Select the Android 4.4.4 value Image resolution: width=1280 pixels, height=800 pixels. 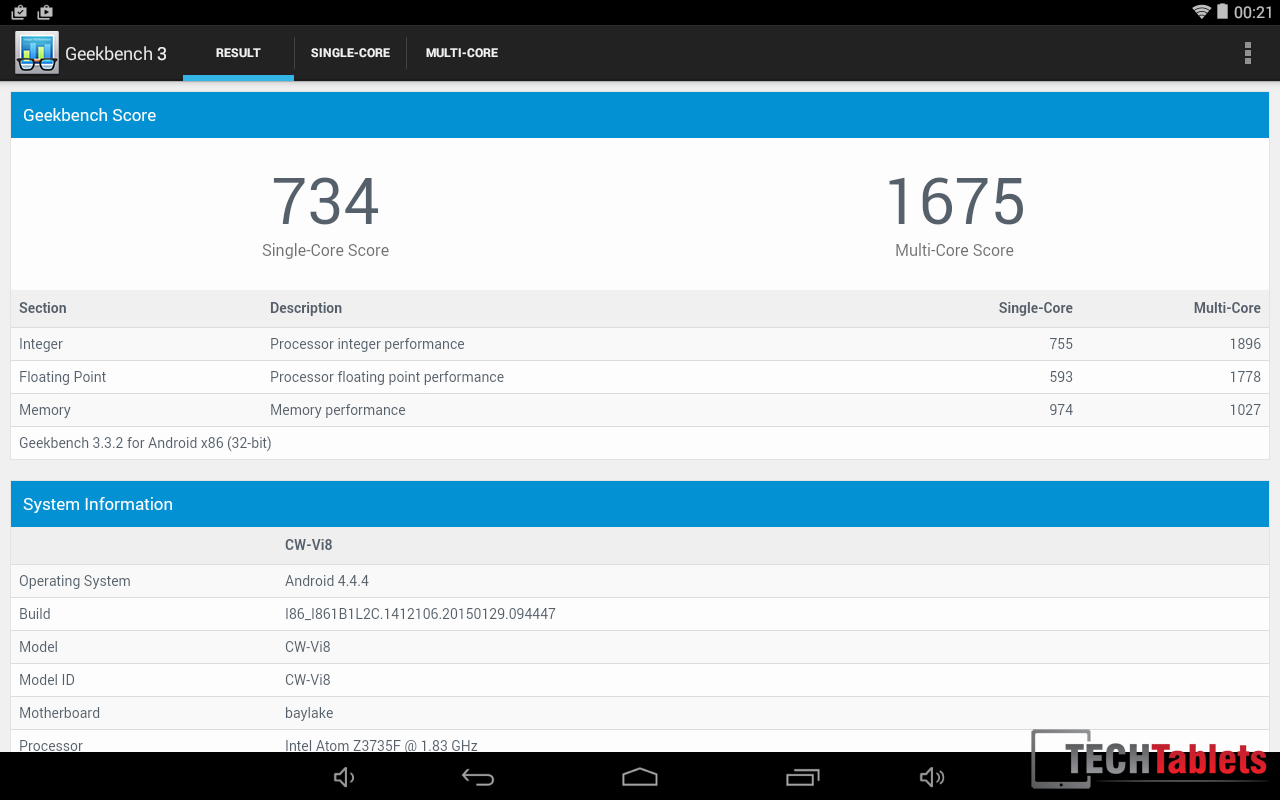click(x=327, y=581)
